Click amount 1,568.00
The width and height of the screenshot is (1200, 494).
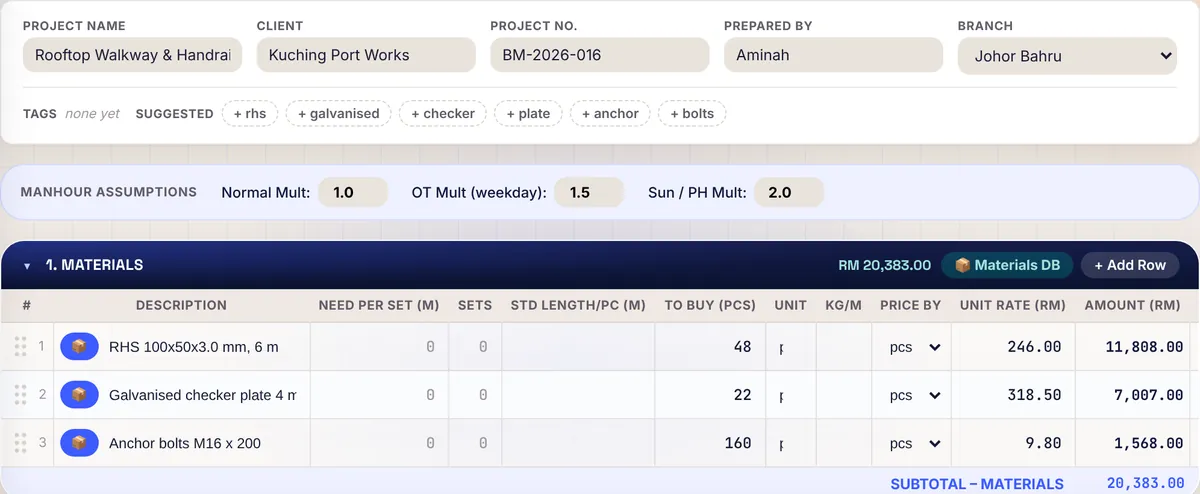pos(1150,443)
